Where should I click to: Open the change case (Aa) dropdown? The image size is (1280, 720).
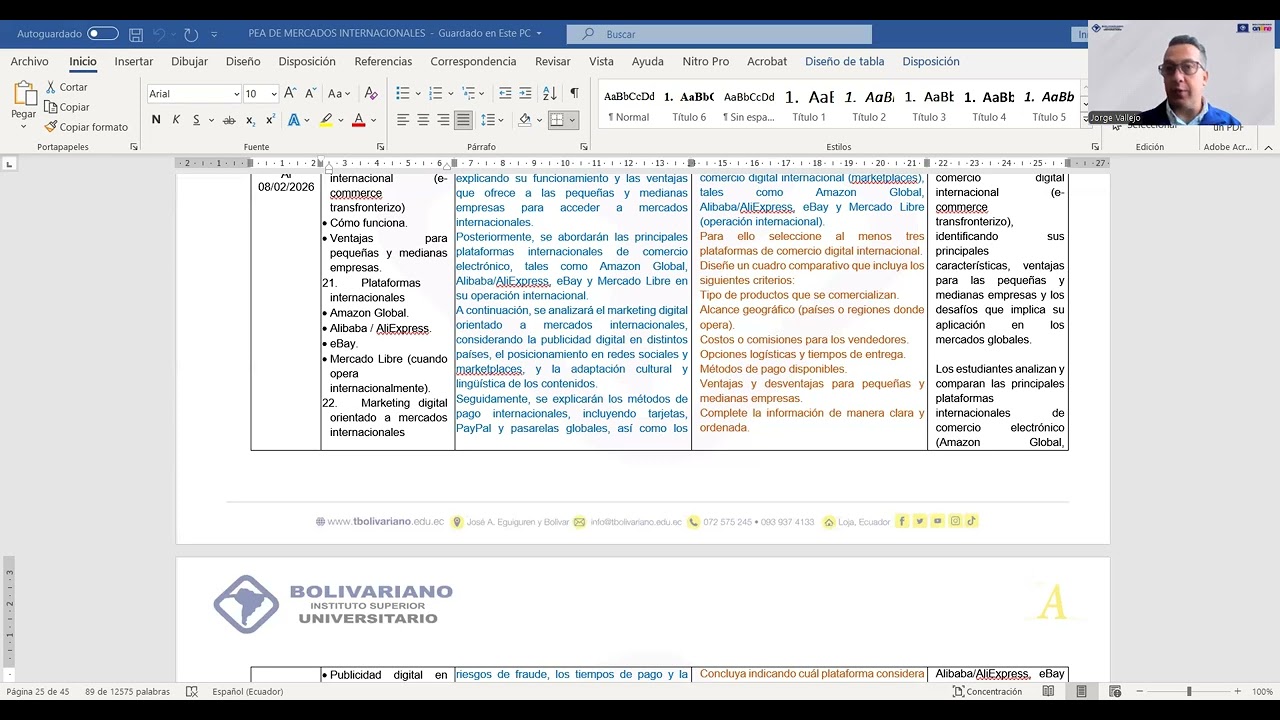point(339,93)
